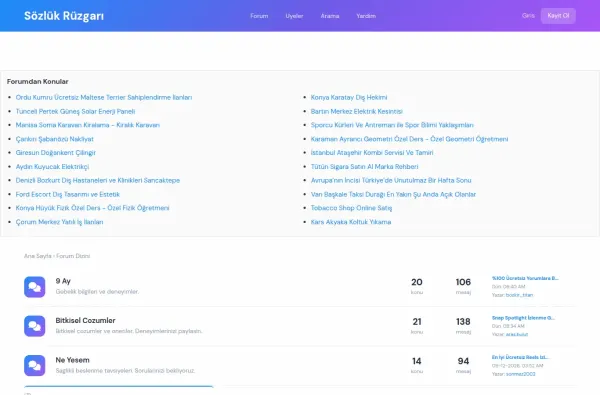Open the Arama menu item
This screenshot has height=395, width=600.
[x=330, y=16]
